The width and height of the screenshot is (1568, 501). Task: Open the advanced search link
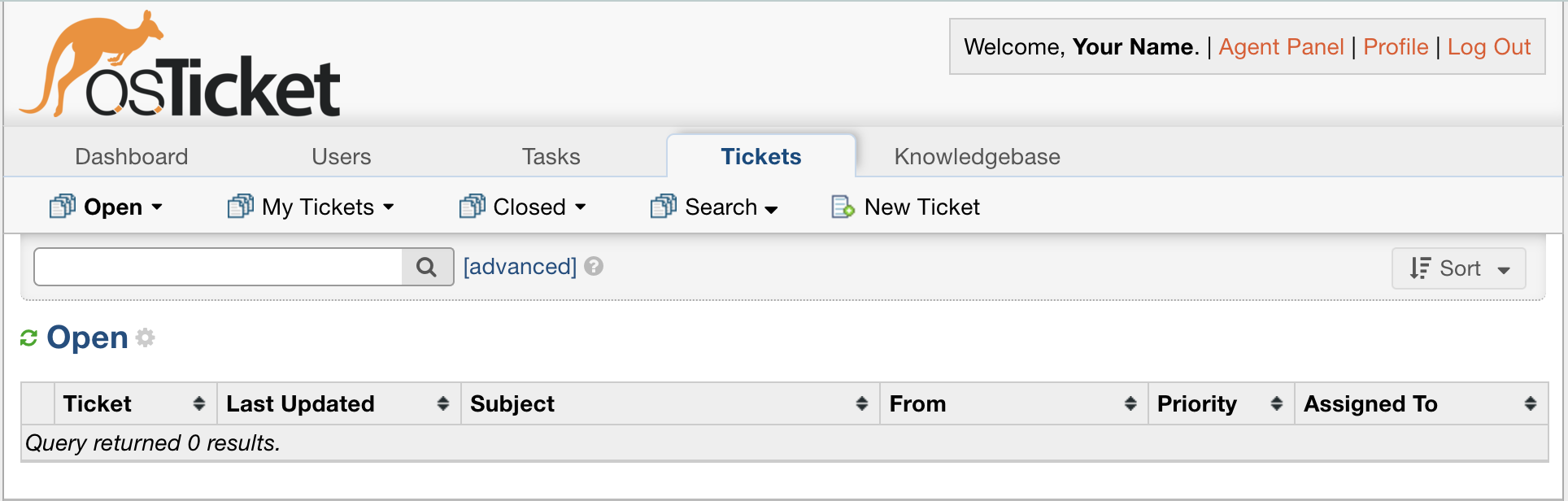point(520,267)
